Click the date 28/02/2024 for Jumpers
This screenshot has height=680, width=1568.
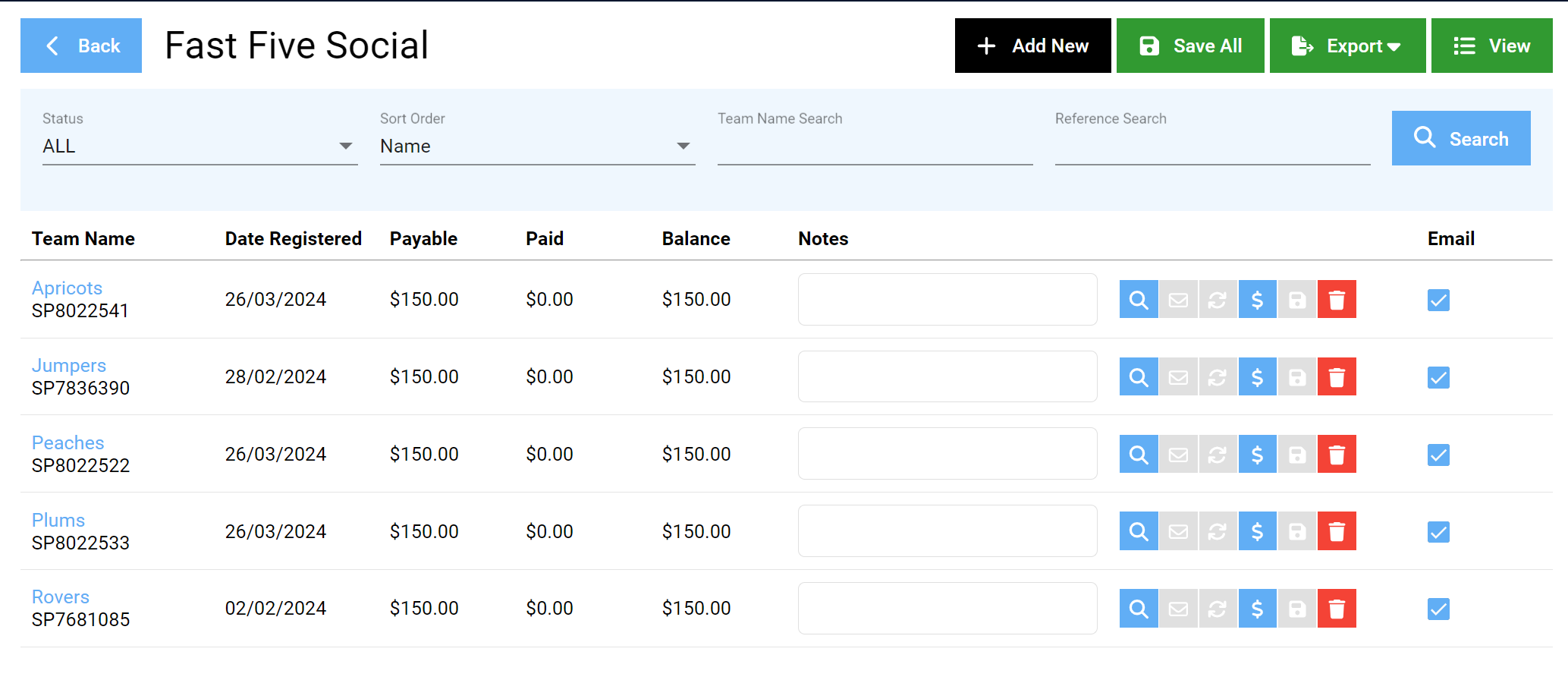[x=275, y=377]
